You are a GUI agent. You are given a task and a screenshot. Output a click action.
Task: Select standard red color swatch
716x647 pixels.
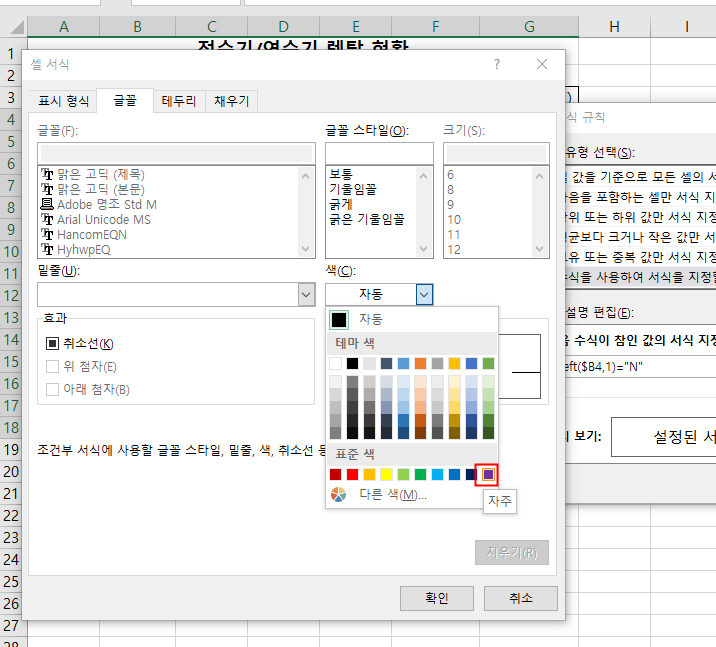click(352, 474)
